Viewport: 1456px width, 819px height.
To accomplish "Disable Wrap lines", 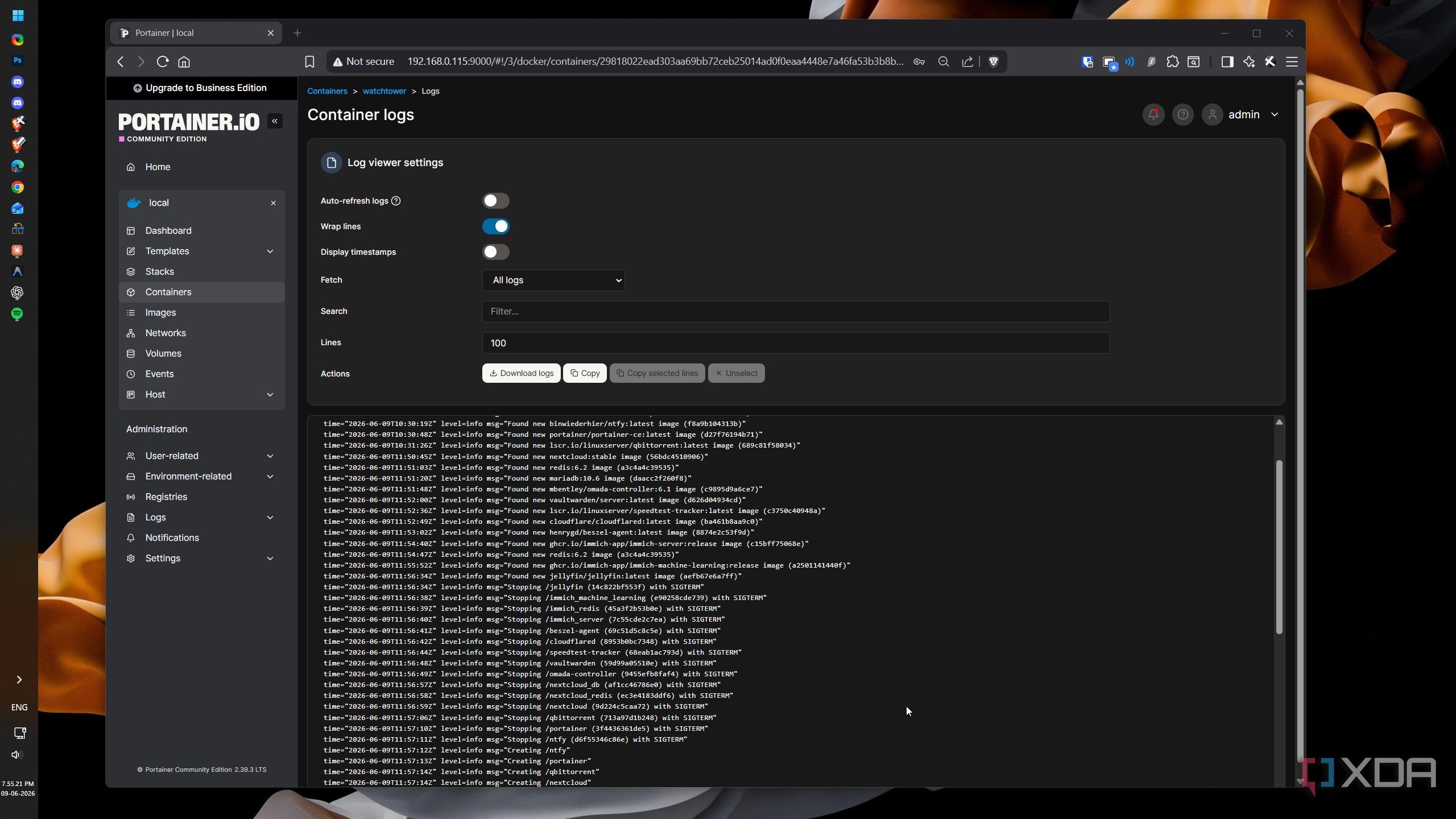I will pyautogui.click(x=495, y=226).
